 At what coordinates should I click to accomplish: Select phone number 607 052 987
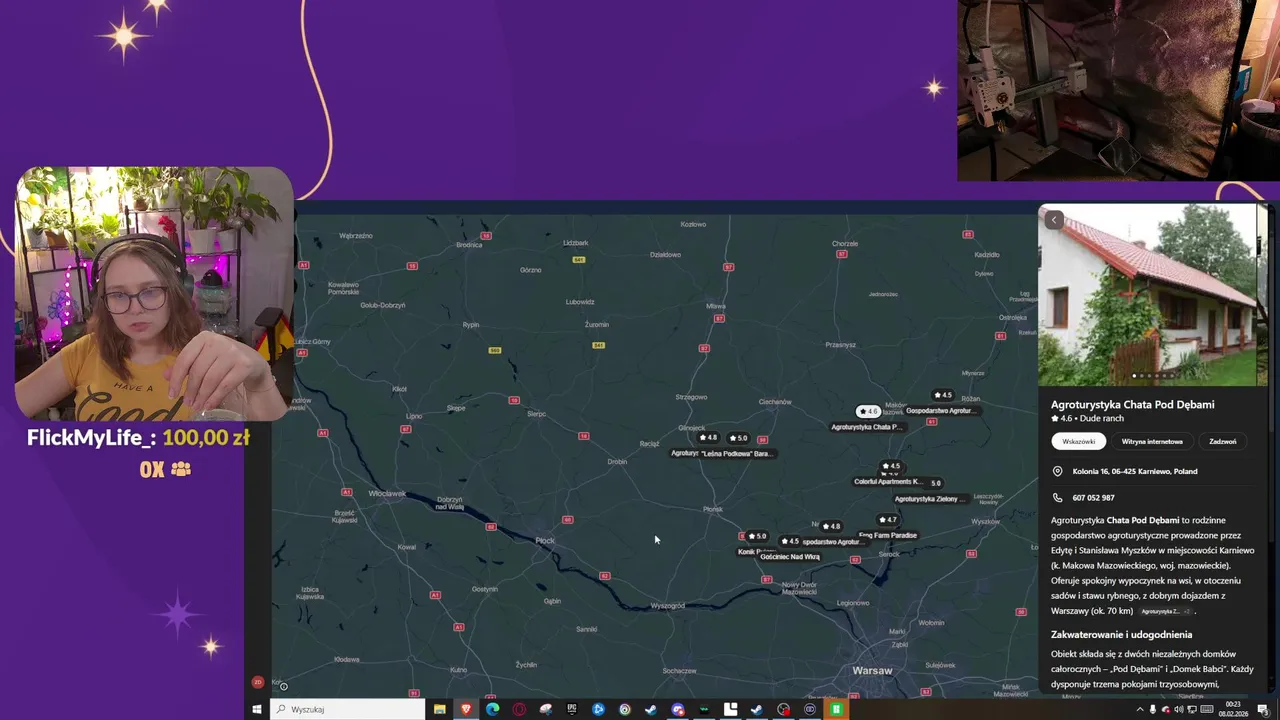pyautogui.click(x=1093, y=497)
